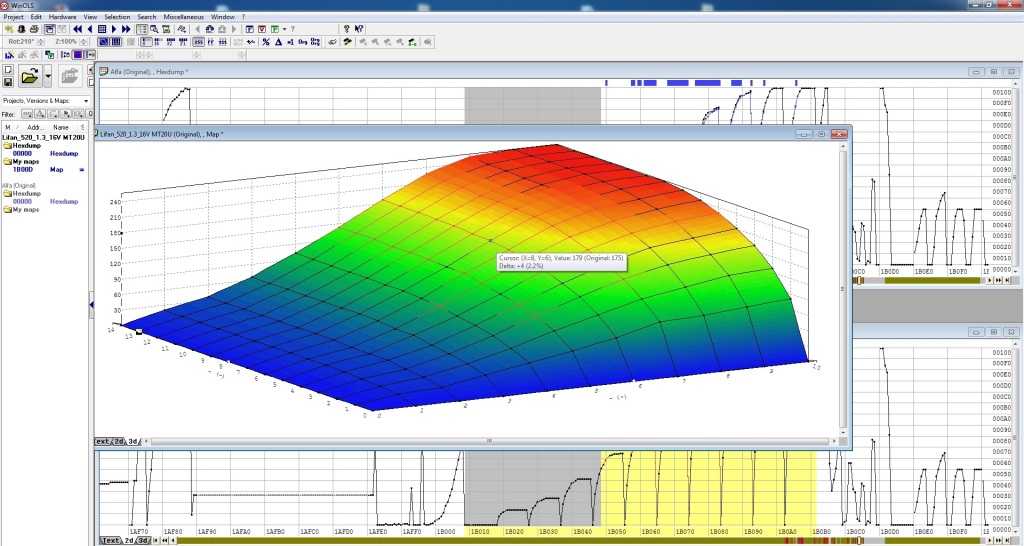Screen dimensions: 1024x546
Task: Switch bottom hexdump to 3d tab
Action: [x=142, y=541]
